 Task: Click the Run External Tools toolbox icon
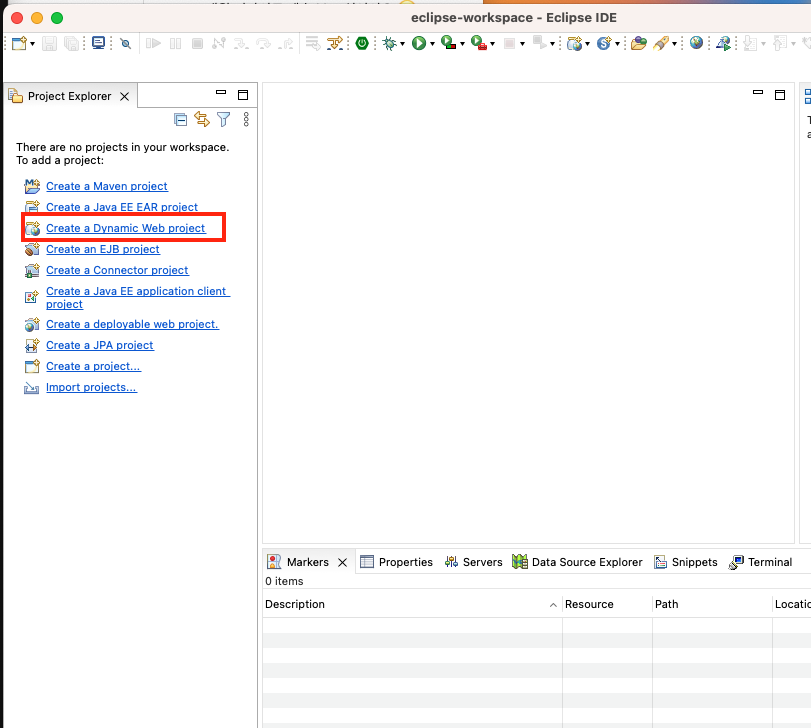(479, 43)
